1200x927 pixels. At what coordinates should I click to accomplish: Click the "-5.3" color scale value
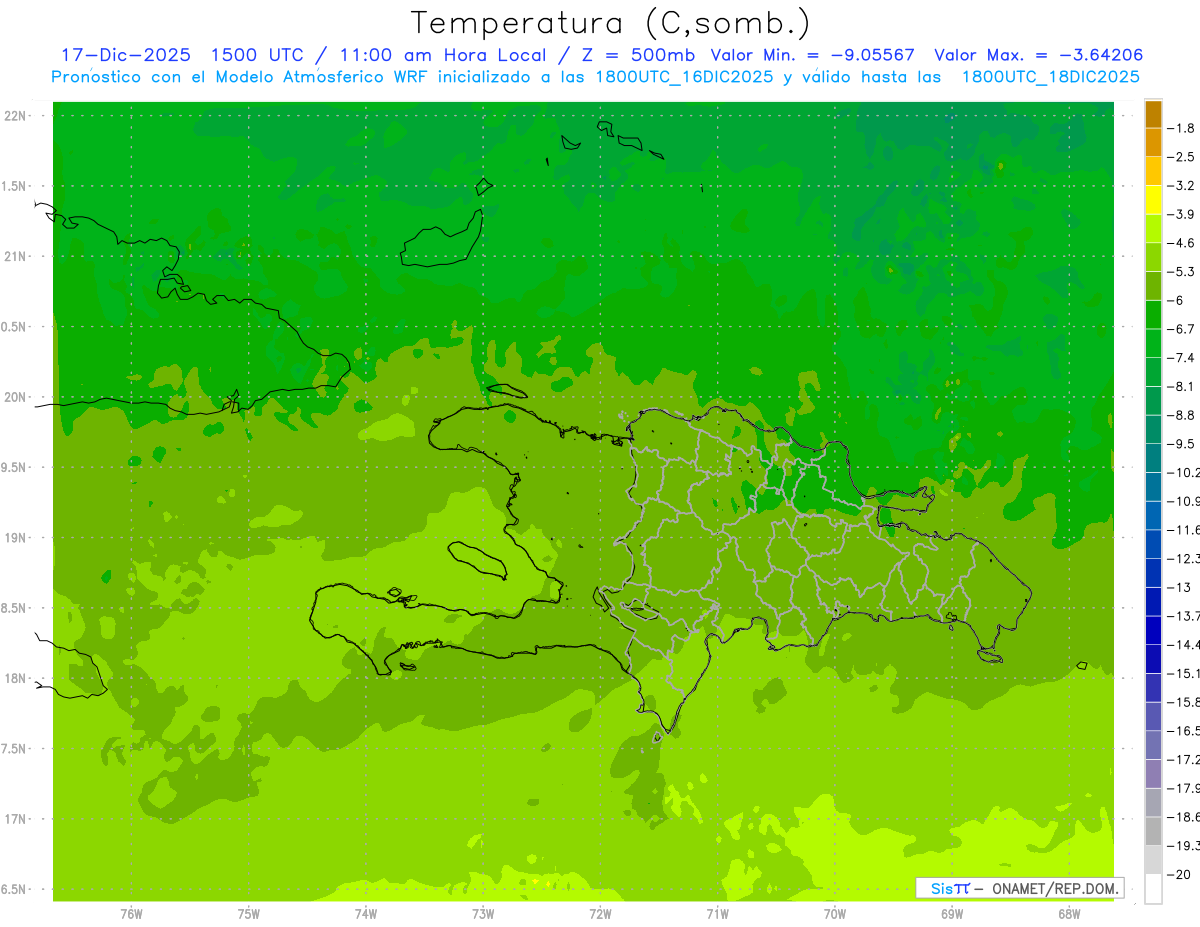(1181, 271)
